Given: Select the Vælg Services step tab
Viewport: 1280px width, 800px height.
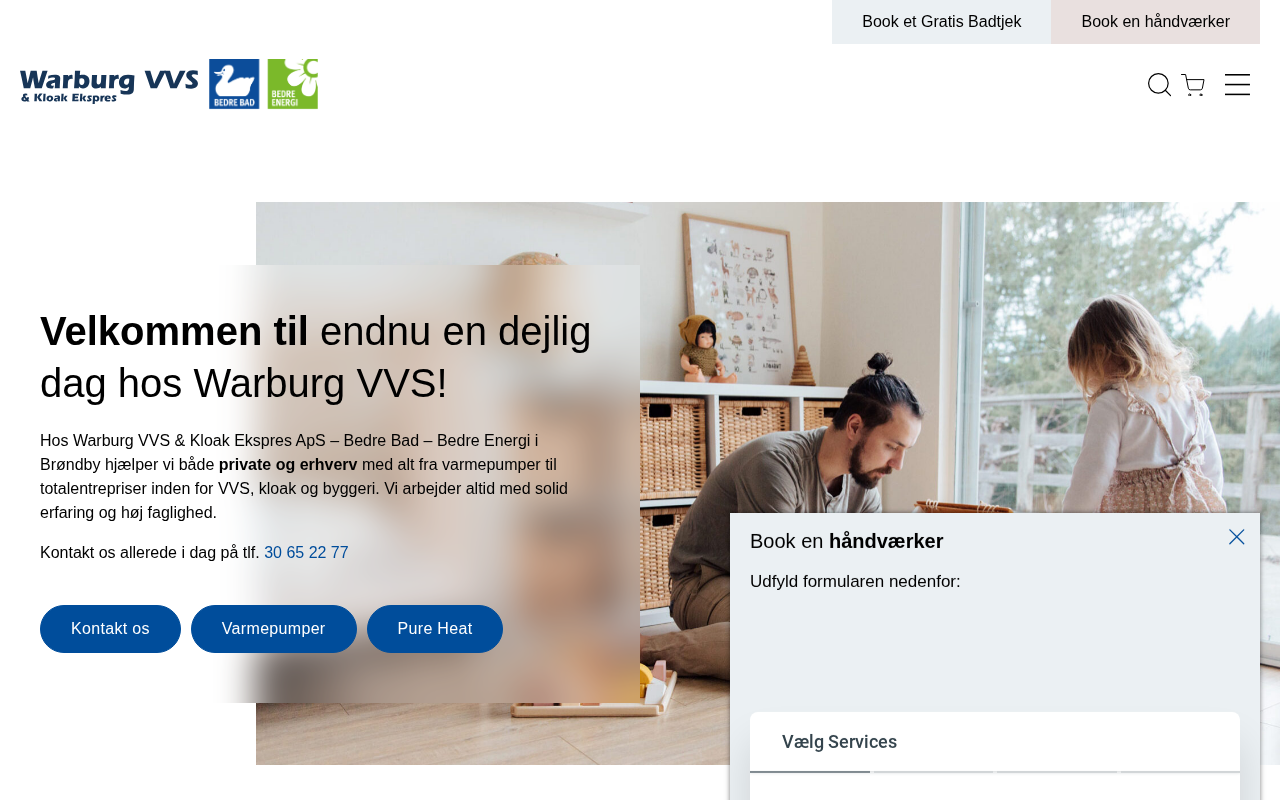Looking at the screenshot, I should click(839, 742).
